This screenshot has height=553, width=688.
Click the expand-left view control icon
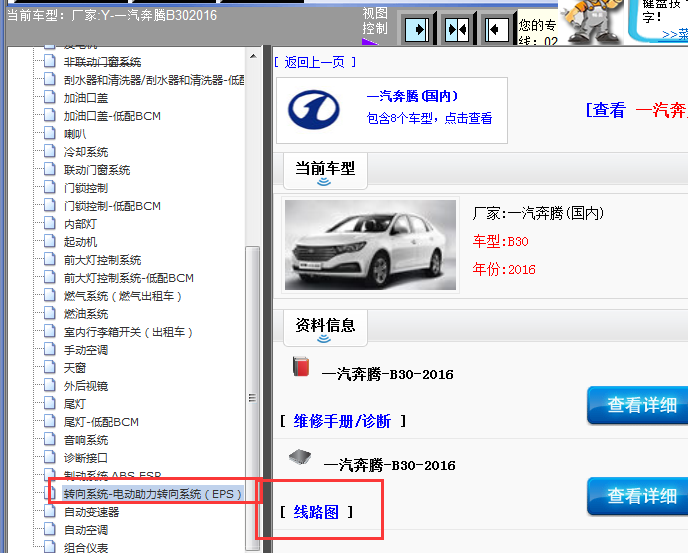coord(496,29)
